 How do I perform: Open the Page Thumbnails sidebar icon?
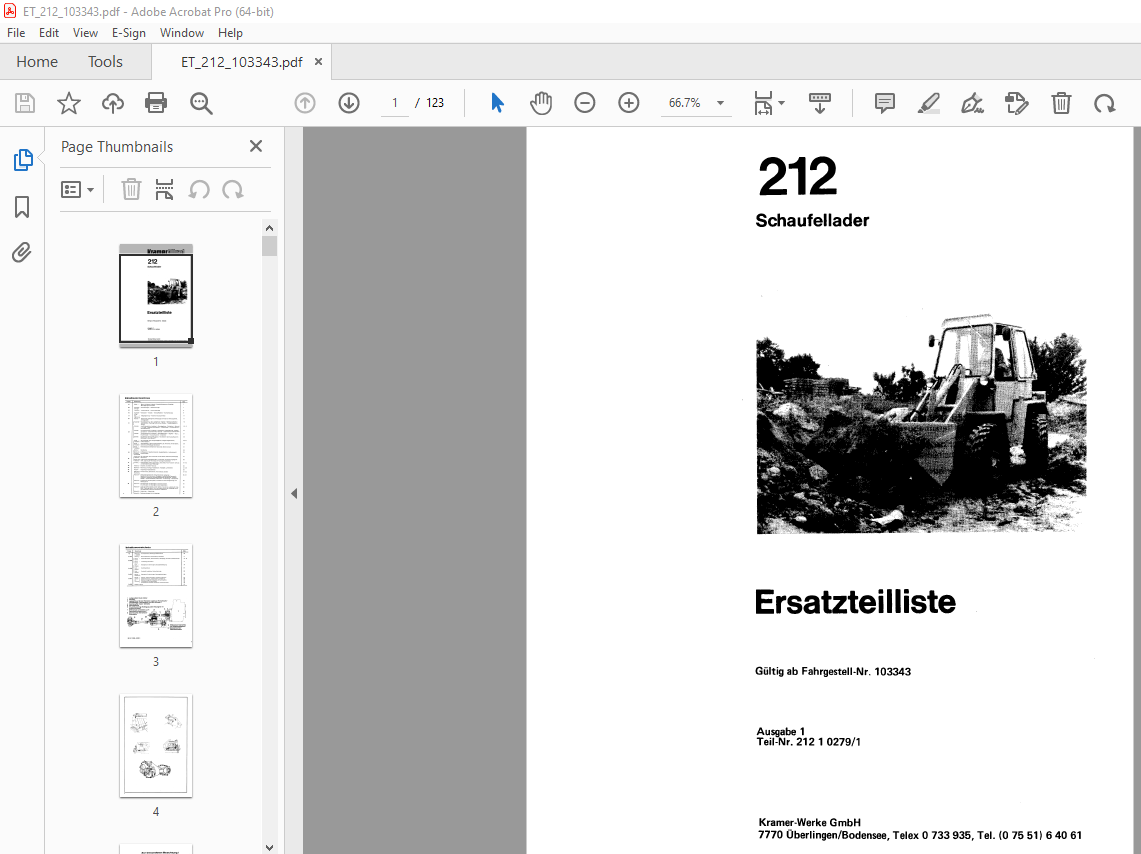click(23, 160)
